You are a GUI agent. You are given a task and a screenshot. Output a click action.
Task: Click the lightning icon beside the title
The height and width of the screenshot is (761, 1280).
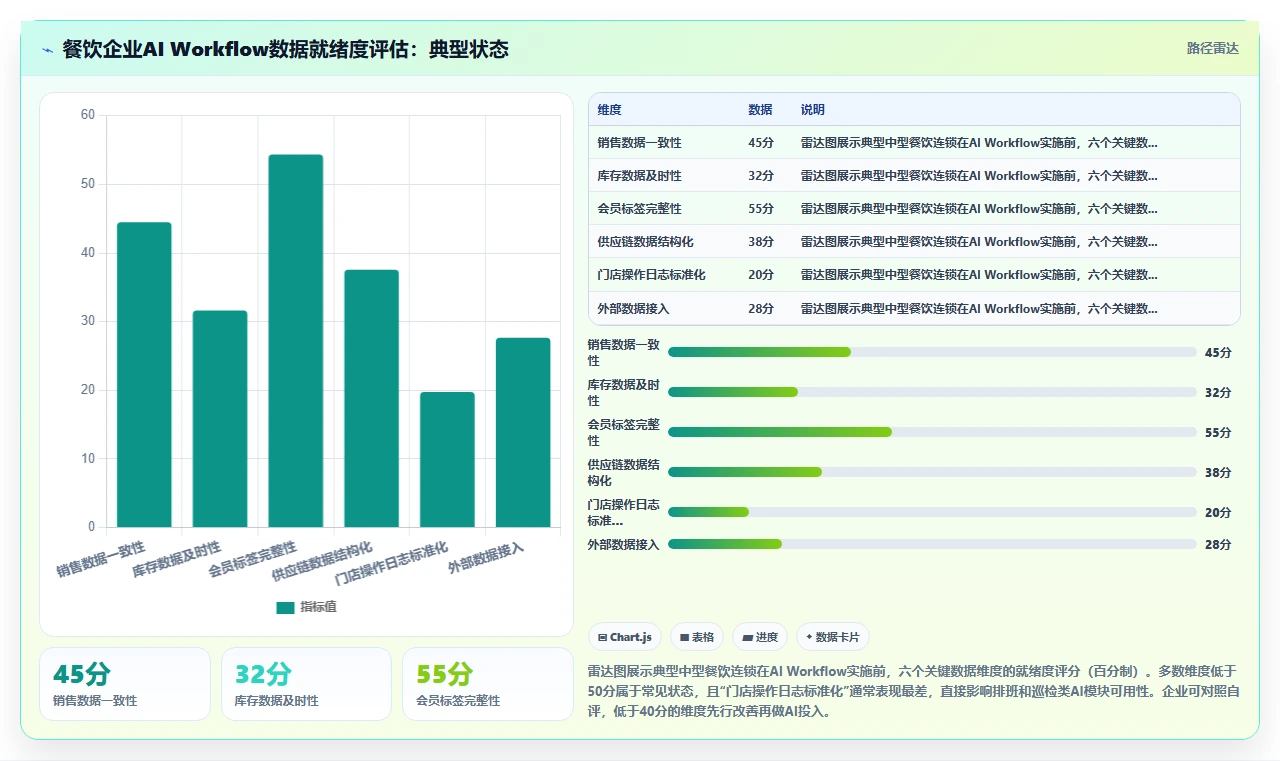tap(47, 50)
